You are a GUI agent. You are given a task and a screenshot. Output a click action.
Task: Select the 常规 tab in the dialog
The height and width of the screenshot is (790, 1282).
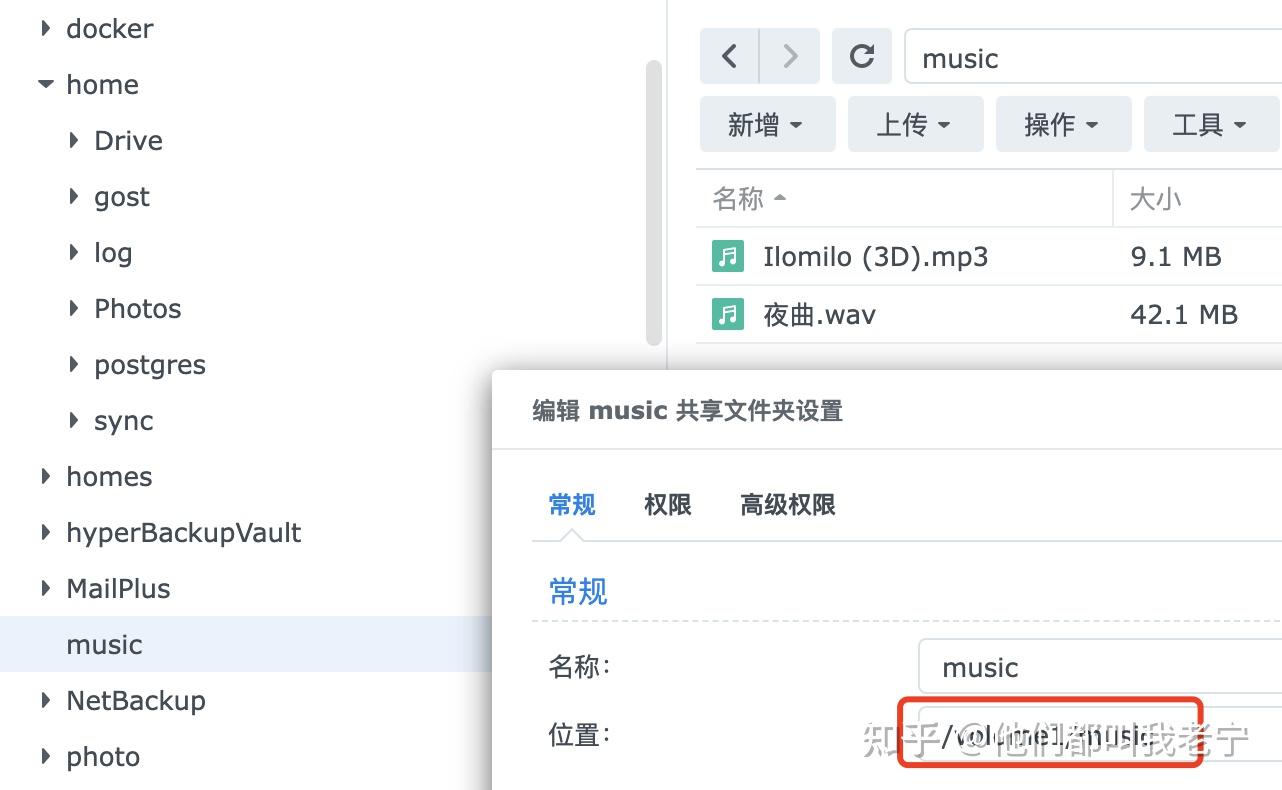pos(572,505)
